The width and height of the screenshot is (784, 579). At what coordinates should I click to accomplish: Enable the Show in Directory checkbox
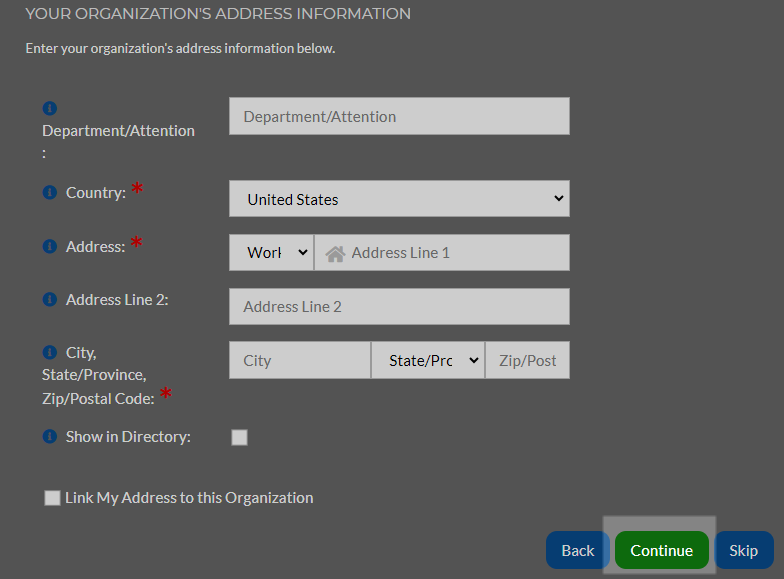click(x=240, y=437)
